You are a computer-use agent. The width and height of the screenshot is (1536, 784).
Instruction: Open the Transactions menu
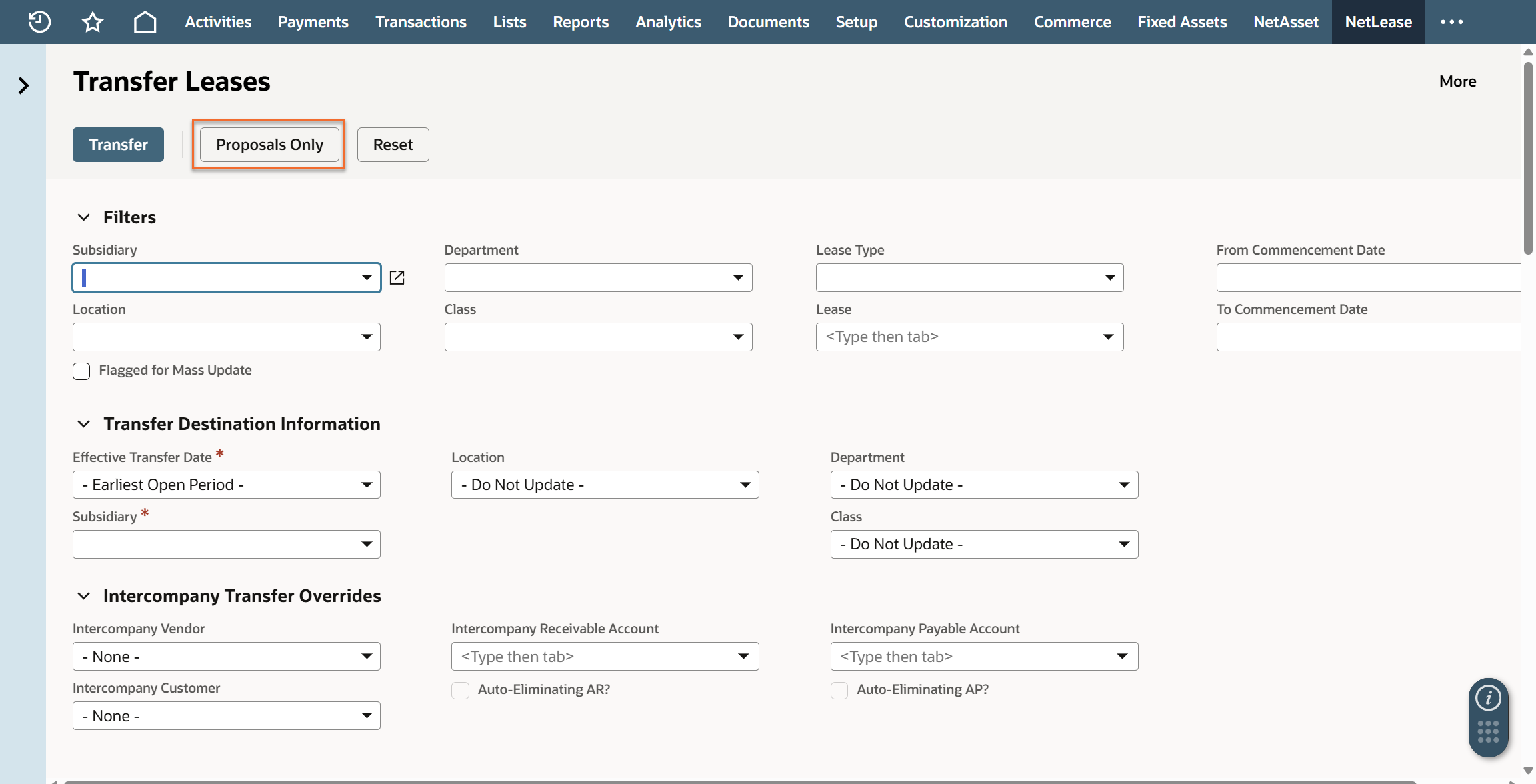pos(421,22)
